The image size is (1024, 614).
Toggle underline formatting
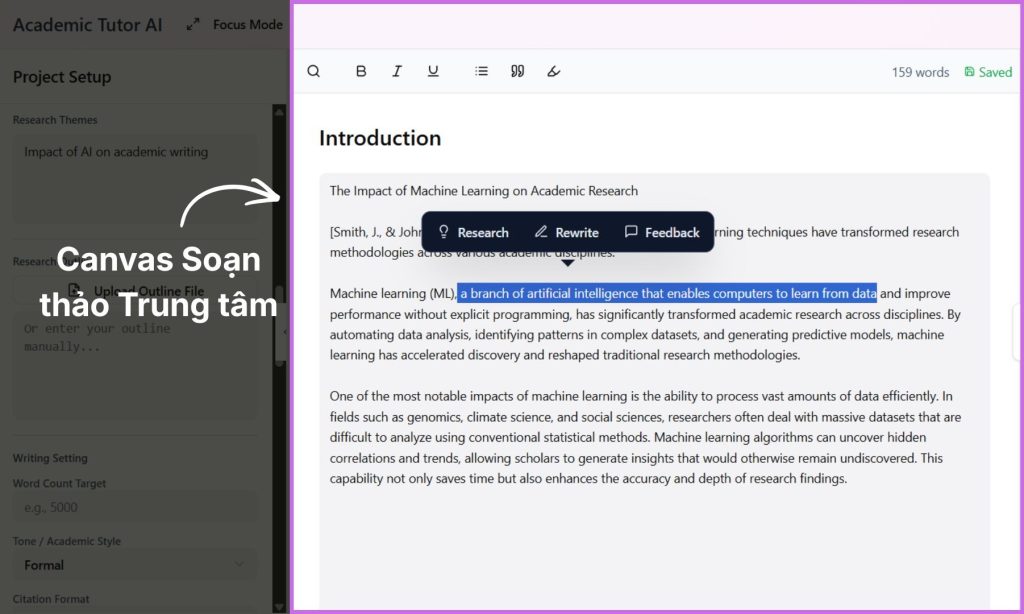coord(433,71)
